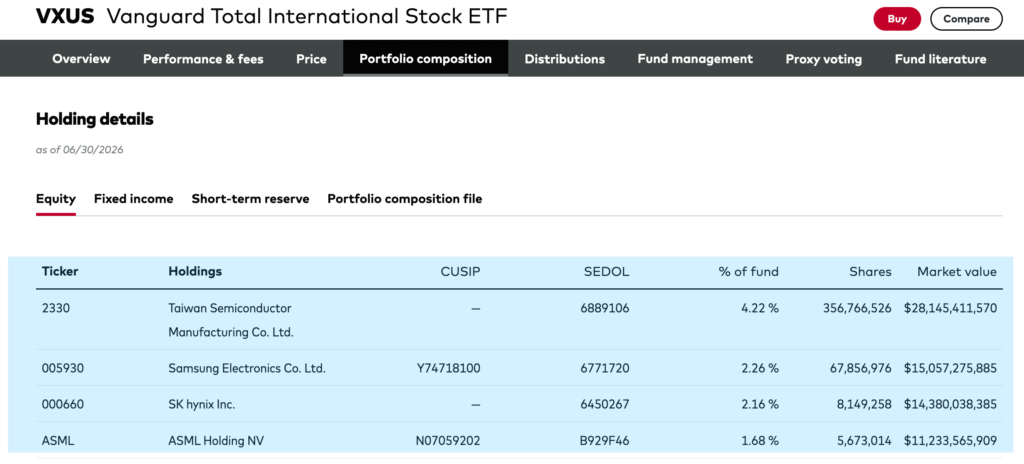Viewport: 1024px width, 464px height.
Task: Click Samsung Electronics Co. Ltd. holding
Action: click(247, 368)
